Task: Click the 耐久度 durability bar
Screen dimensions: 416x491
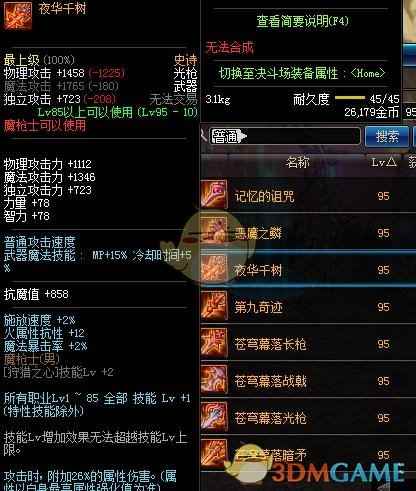Action: click(x=350, y=98)
